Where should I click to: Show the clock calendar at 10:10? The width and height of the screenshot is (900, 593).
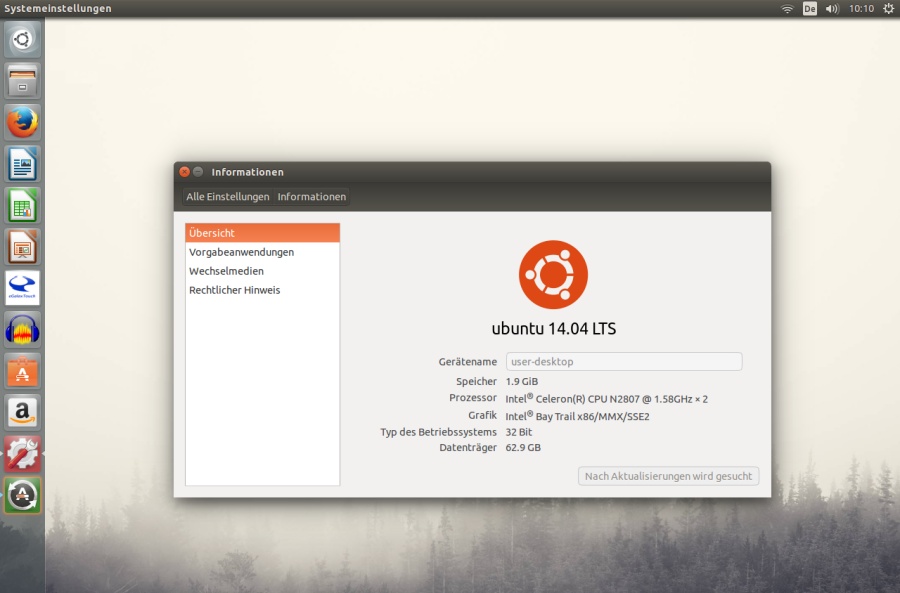[x=861, y=9]
